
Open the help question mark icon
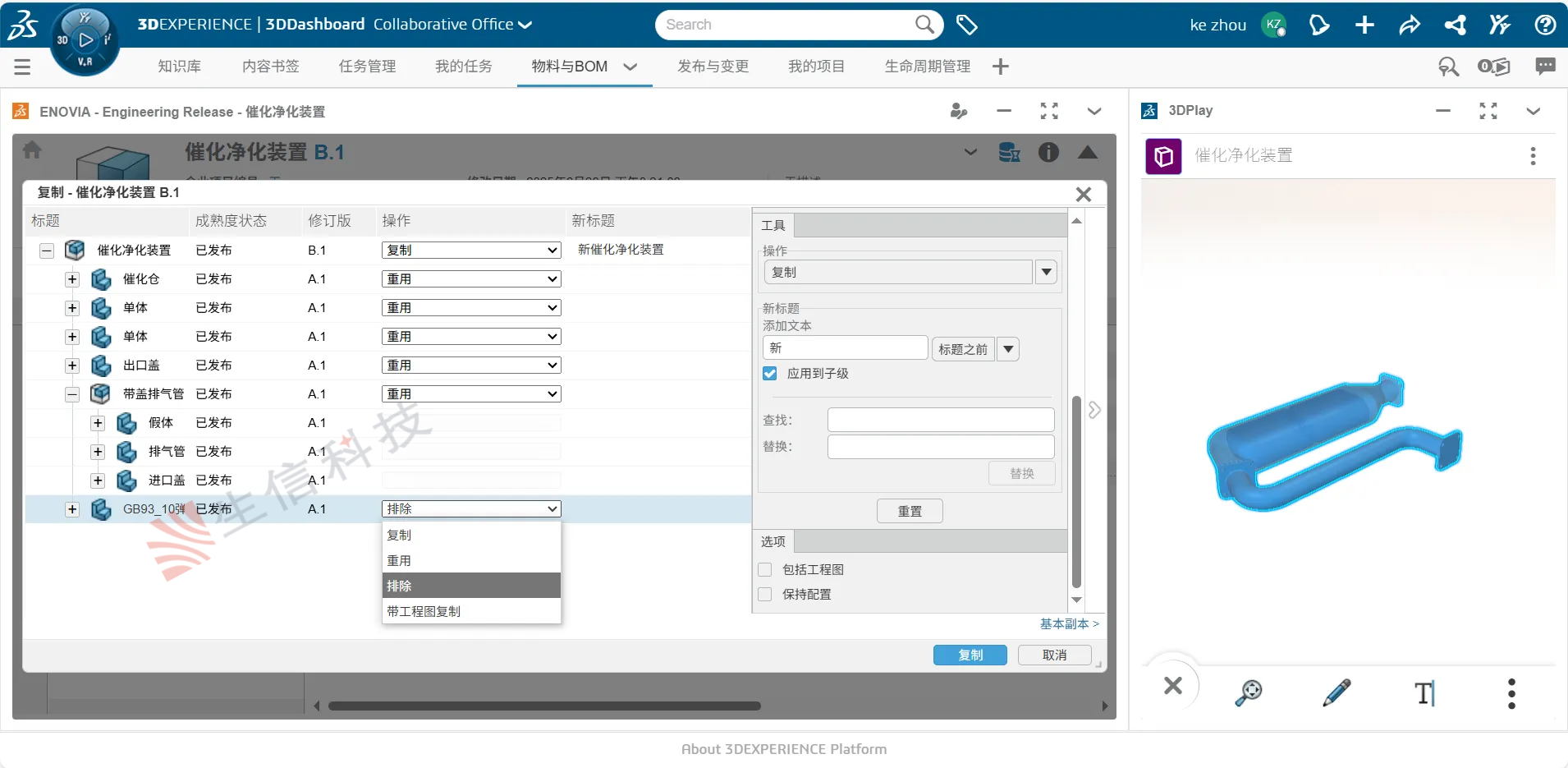point(1545,25)
